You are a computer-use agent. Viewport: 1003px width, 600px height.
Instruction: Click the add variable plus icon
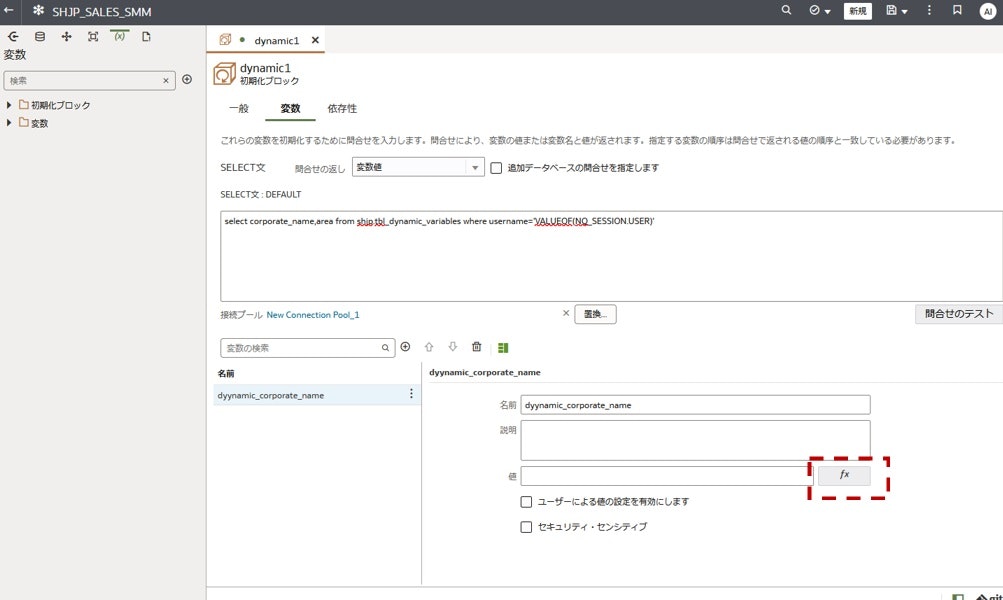(405, 347)
